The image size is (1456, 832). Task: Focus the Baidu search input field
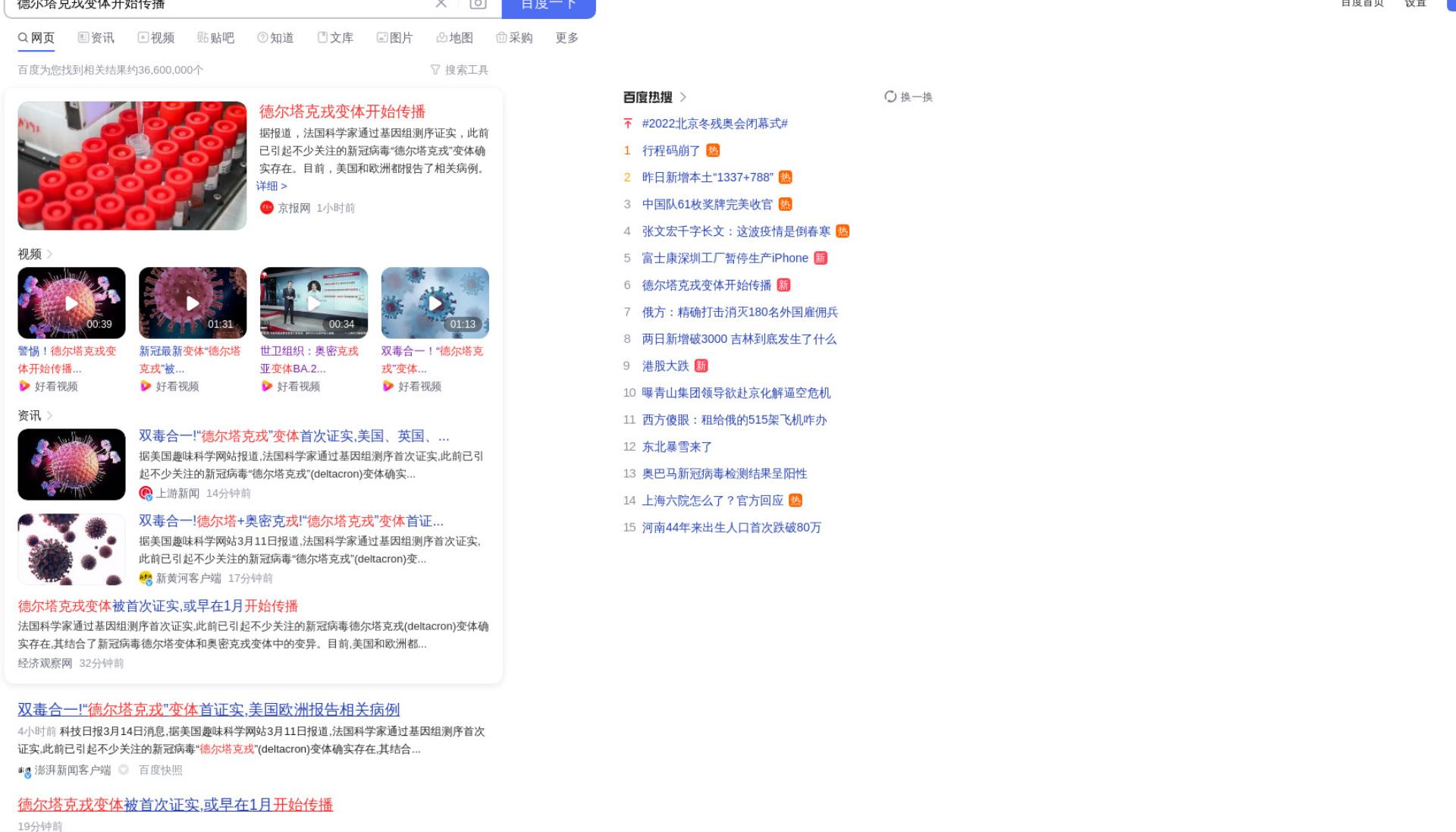point(220,5)
